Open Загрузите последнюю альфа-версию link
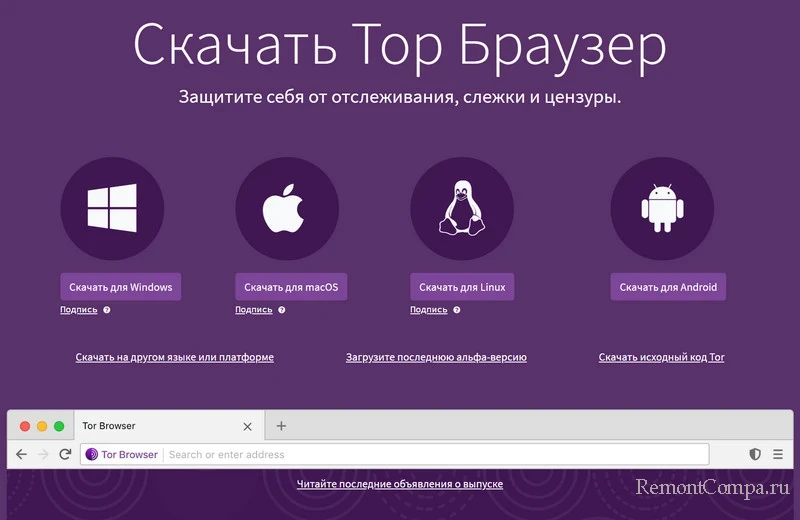 coord(436,357)
